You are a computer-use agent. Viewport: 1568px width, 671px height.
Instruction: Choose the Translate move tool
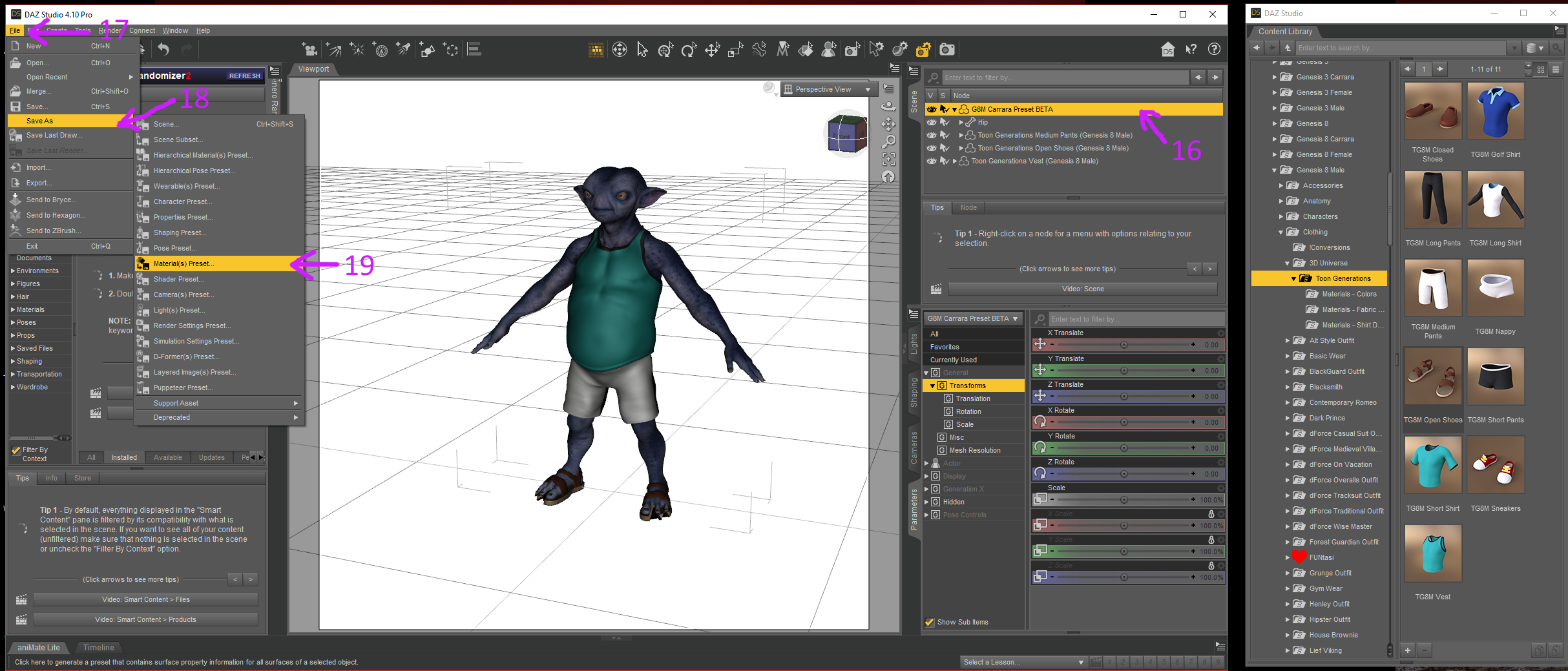click(712, 50)
